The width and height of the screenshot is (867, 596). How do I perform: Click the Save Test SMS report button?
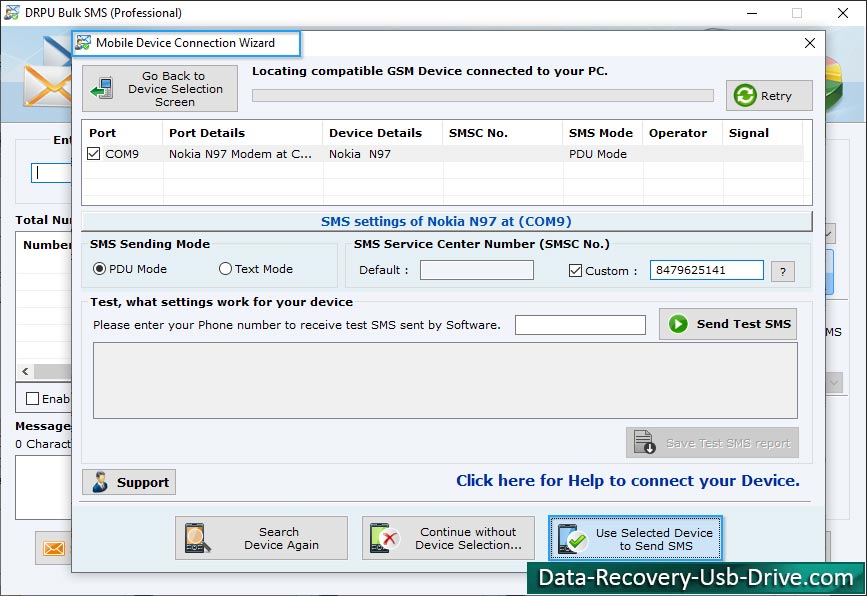pyautogui.click(x=712, y=442)
